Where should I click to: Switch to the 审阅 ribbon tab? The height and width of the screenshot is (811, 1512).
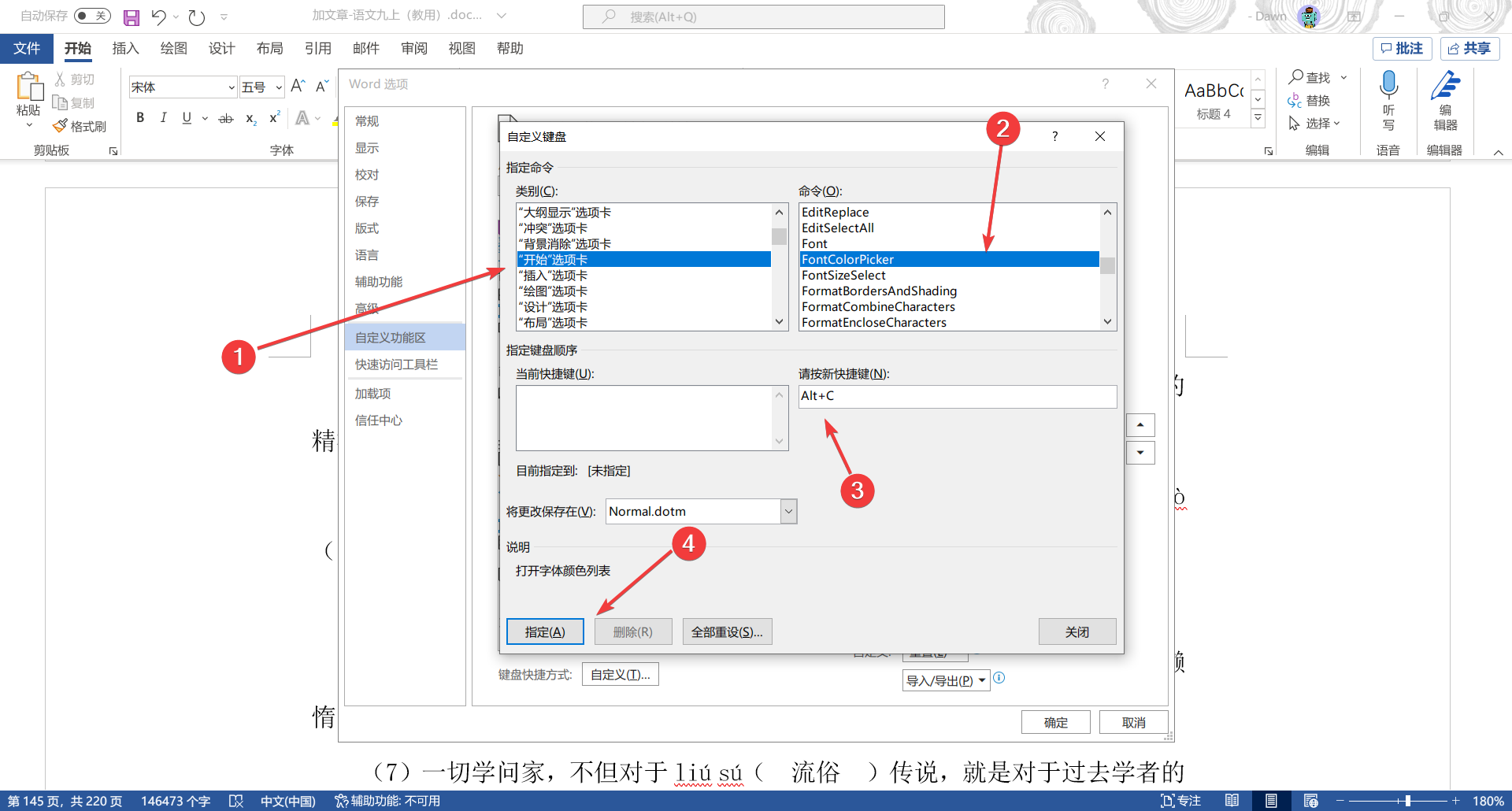pyautogui.click(x=413, y=49)
